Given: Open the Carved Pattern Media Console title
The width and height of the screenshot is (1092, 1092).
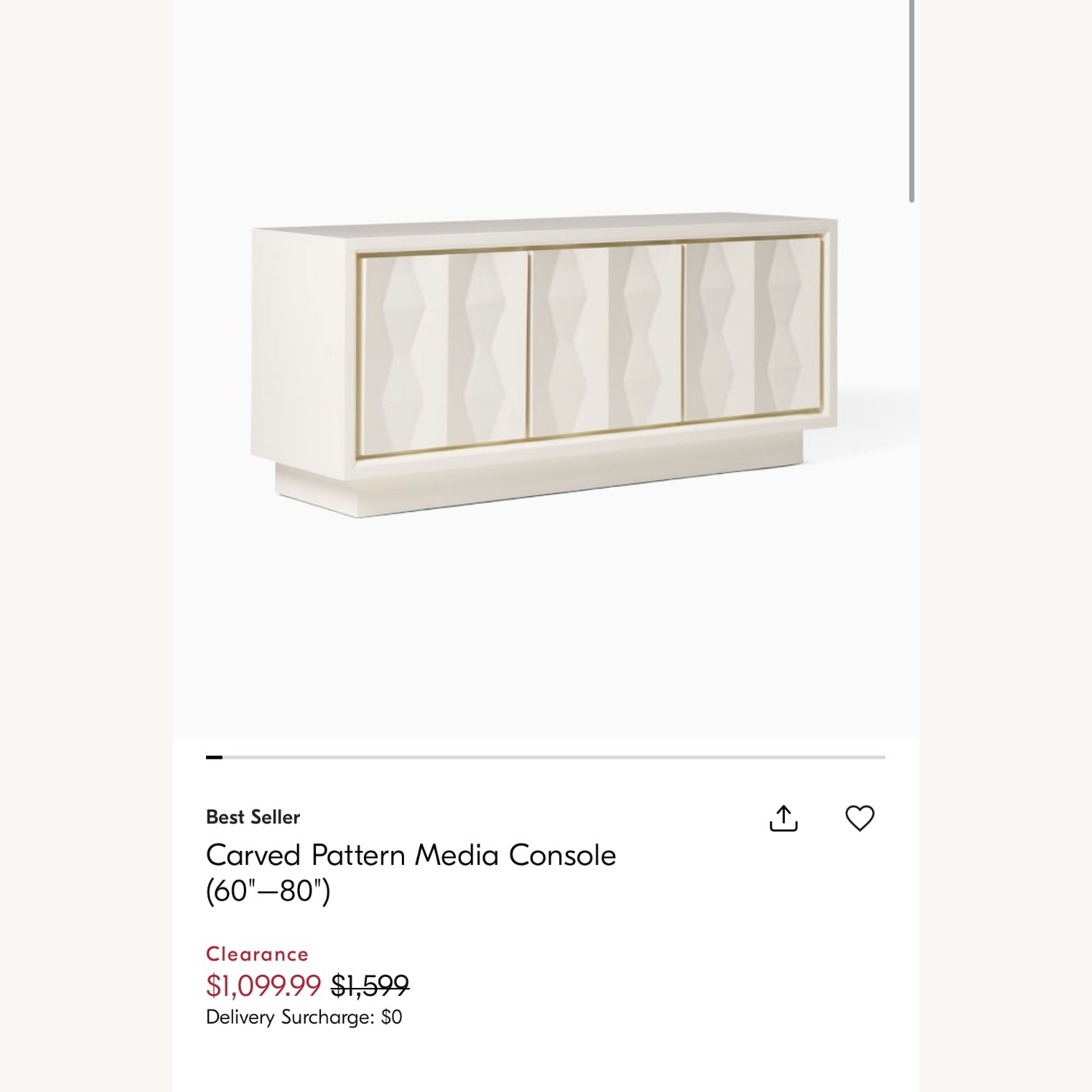Looking at the screenshot, I should pos(411,856).
